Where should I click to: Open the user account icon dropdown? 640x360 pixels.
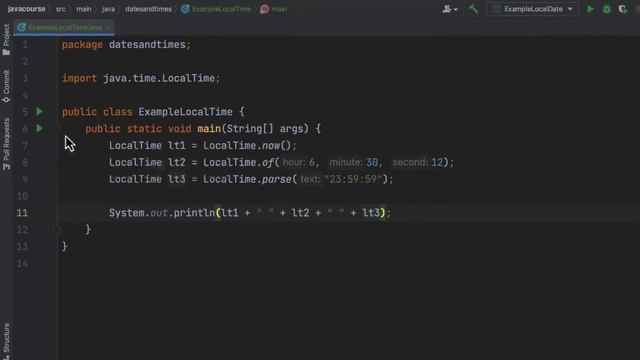click(x=450, y=9)
